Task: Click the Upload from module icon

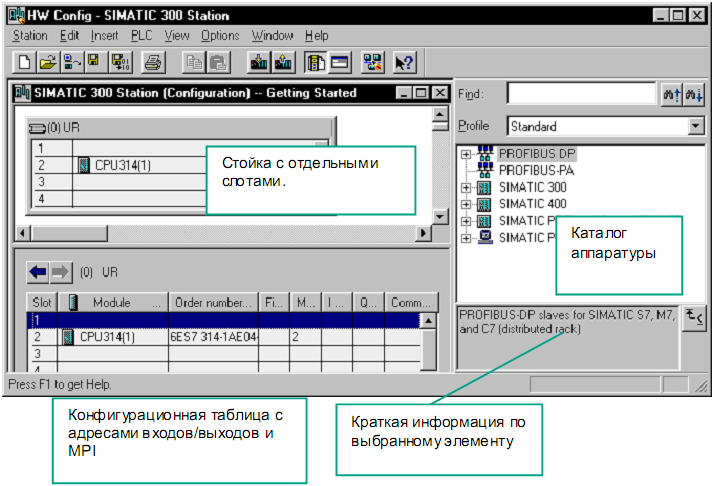Action: coord(283,62)
